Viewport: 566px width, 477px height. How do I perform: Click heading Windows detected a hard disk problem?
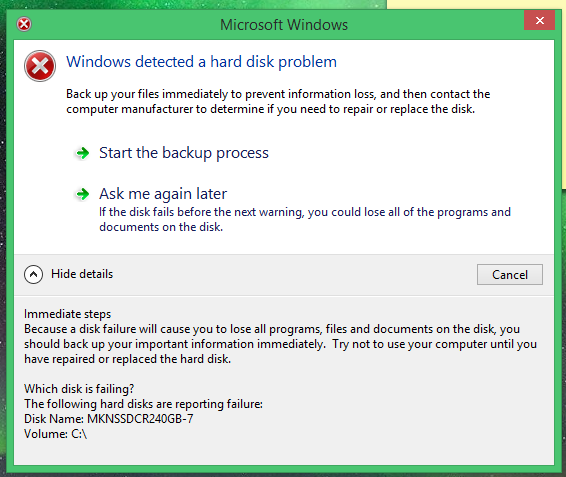[201, 62]
